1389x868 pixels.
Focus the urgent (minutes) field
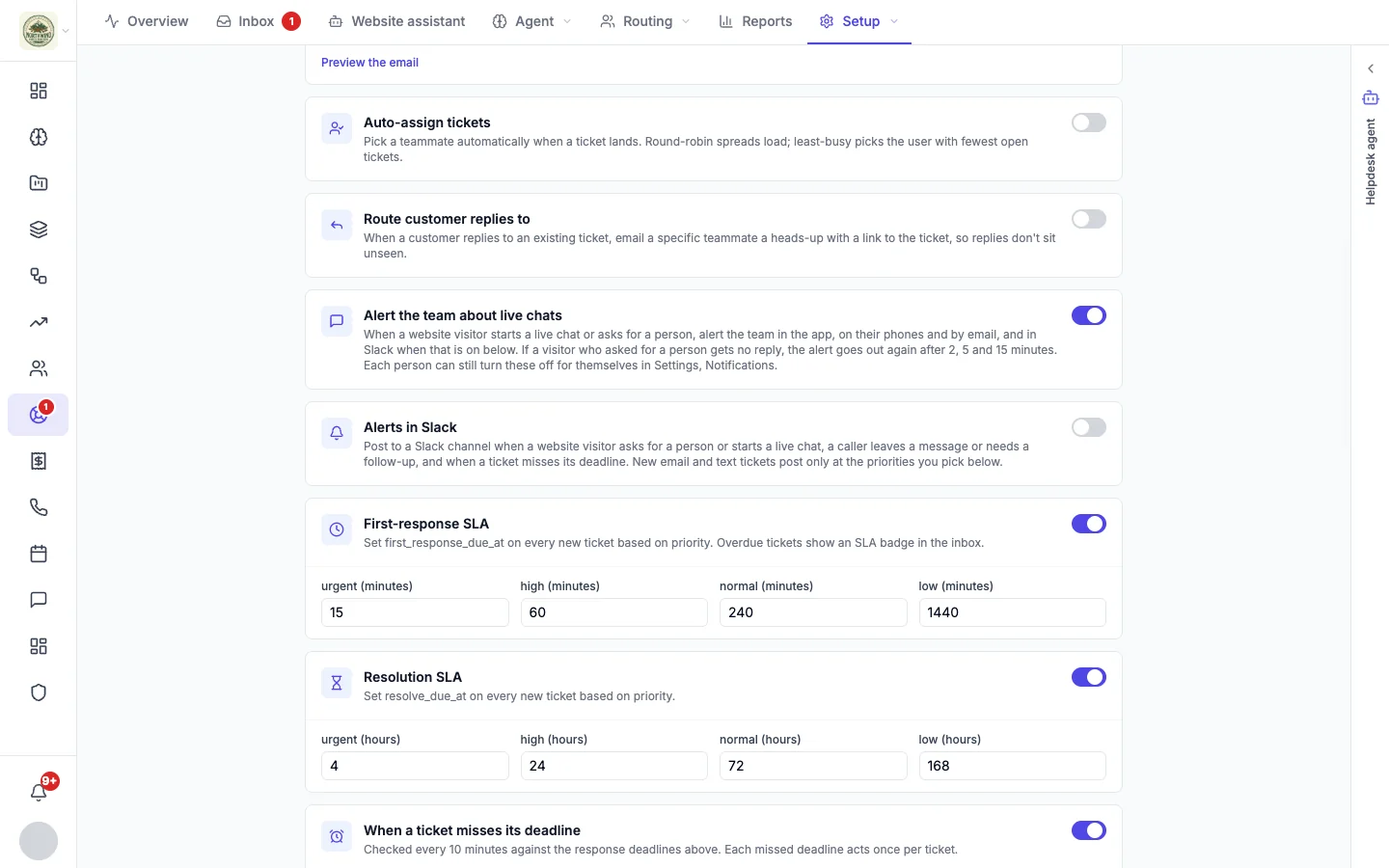click(415, 612)
